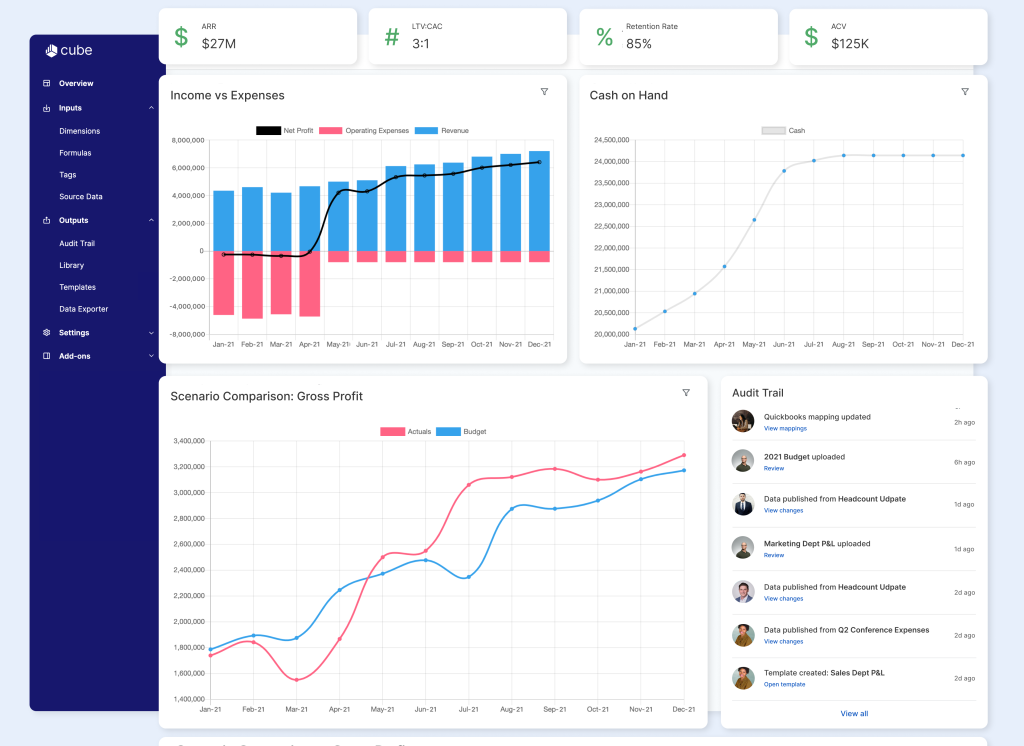1024x746 pixels.
Task: Click the LTV:CAC hash icon
Action: click(390, 35)
